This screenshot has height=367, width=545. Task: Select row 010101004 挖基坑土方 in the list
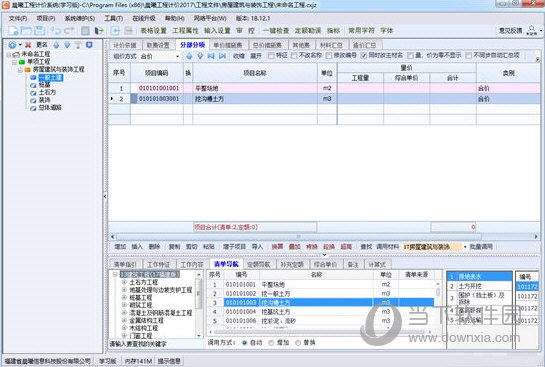pyautogui.click(x=320, y=312)
